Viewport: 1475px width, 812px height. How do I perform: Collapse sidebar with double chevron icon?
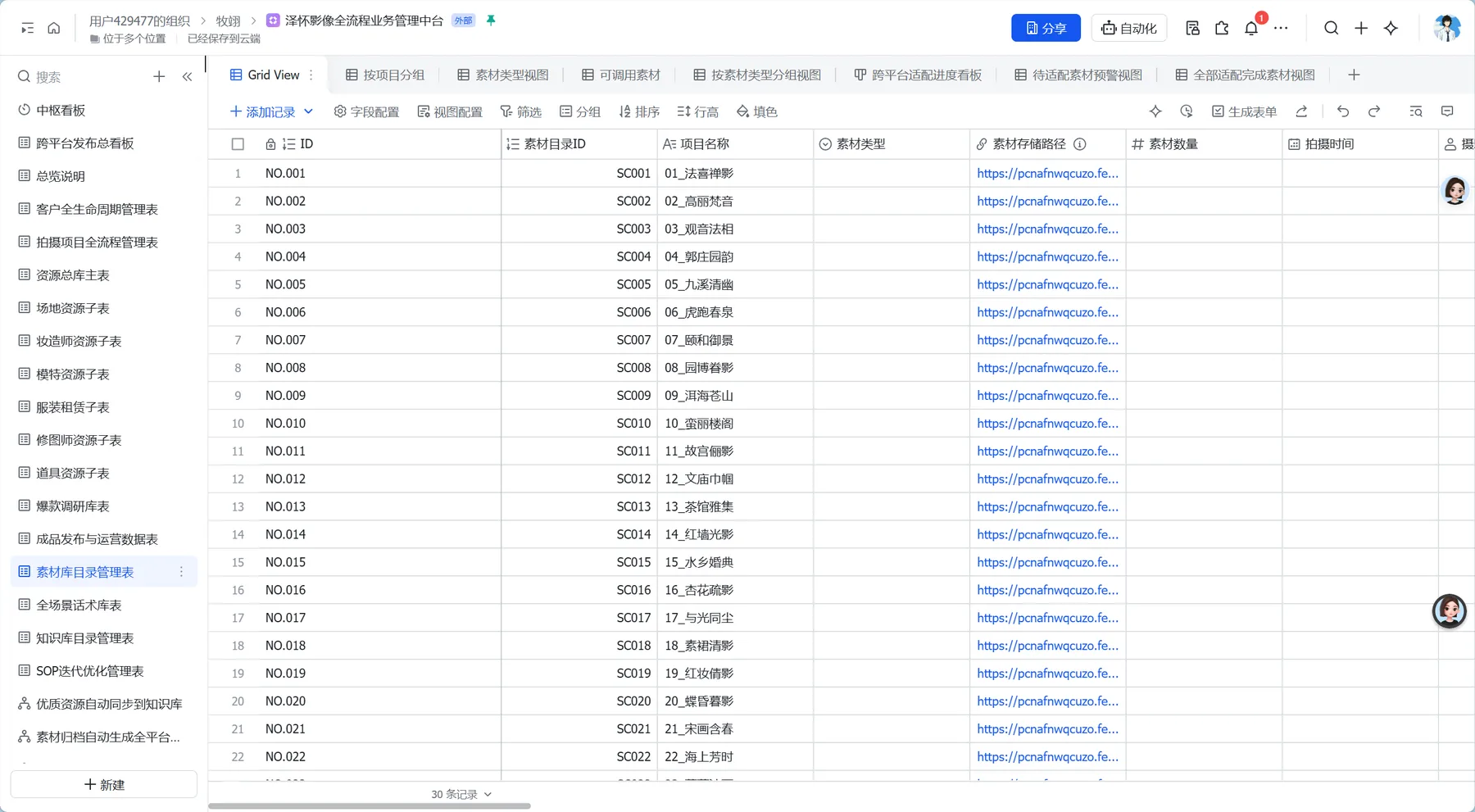(x=187, y=76)
